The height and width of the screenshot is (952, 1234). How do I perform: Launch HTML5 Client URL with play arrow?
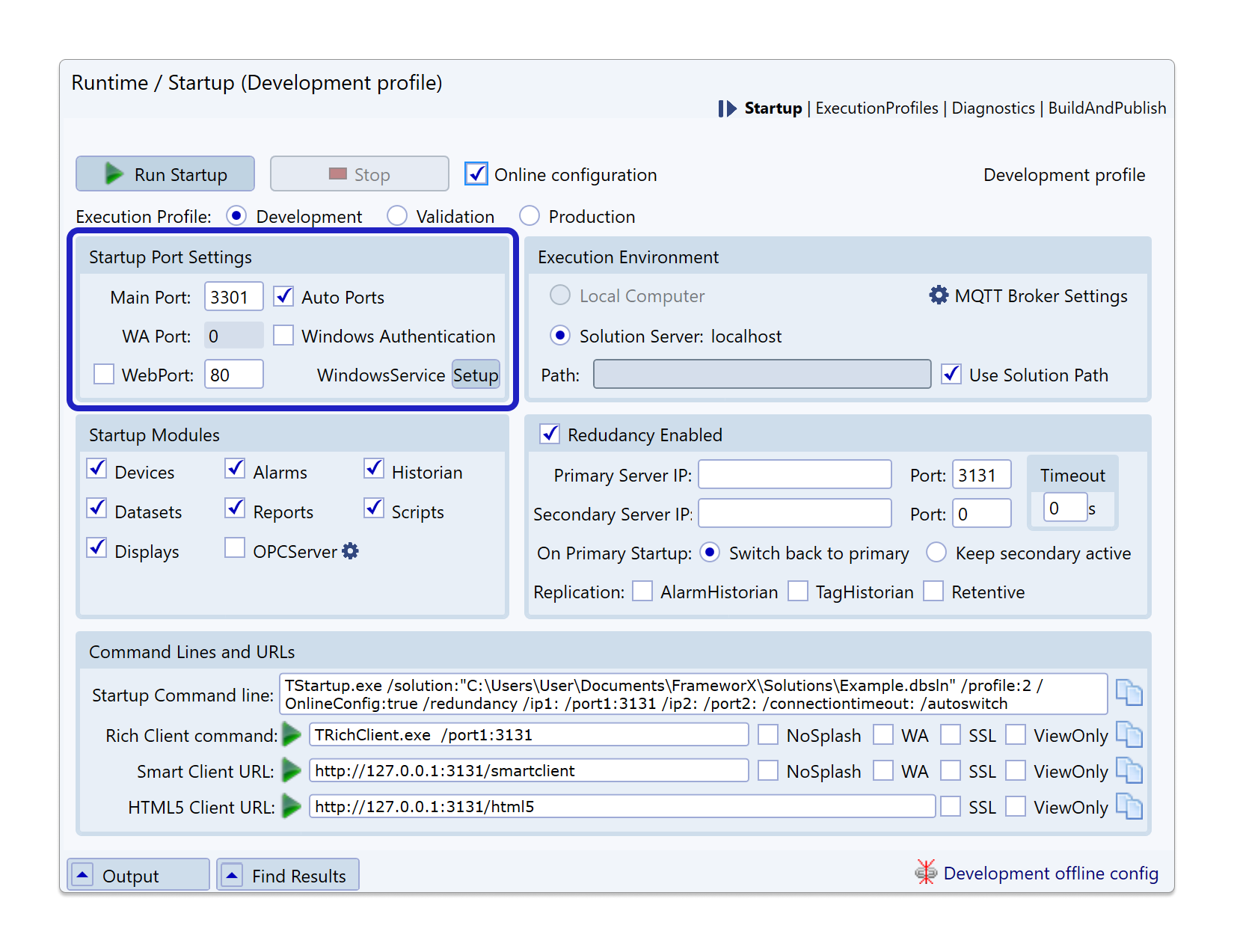[x=292, y=806]
